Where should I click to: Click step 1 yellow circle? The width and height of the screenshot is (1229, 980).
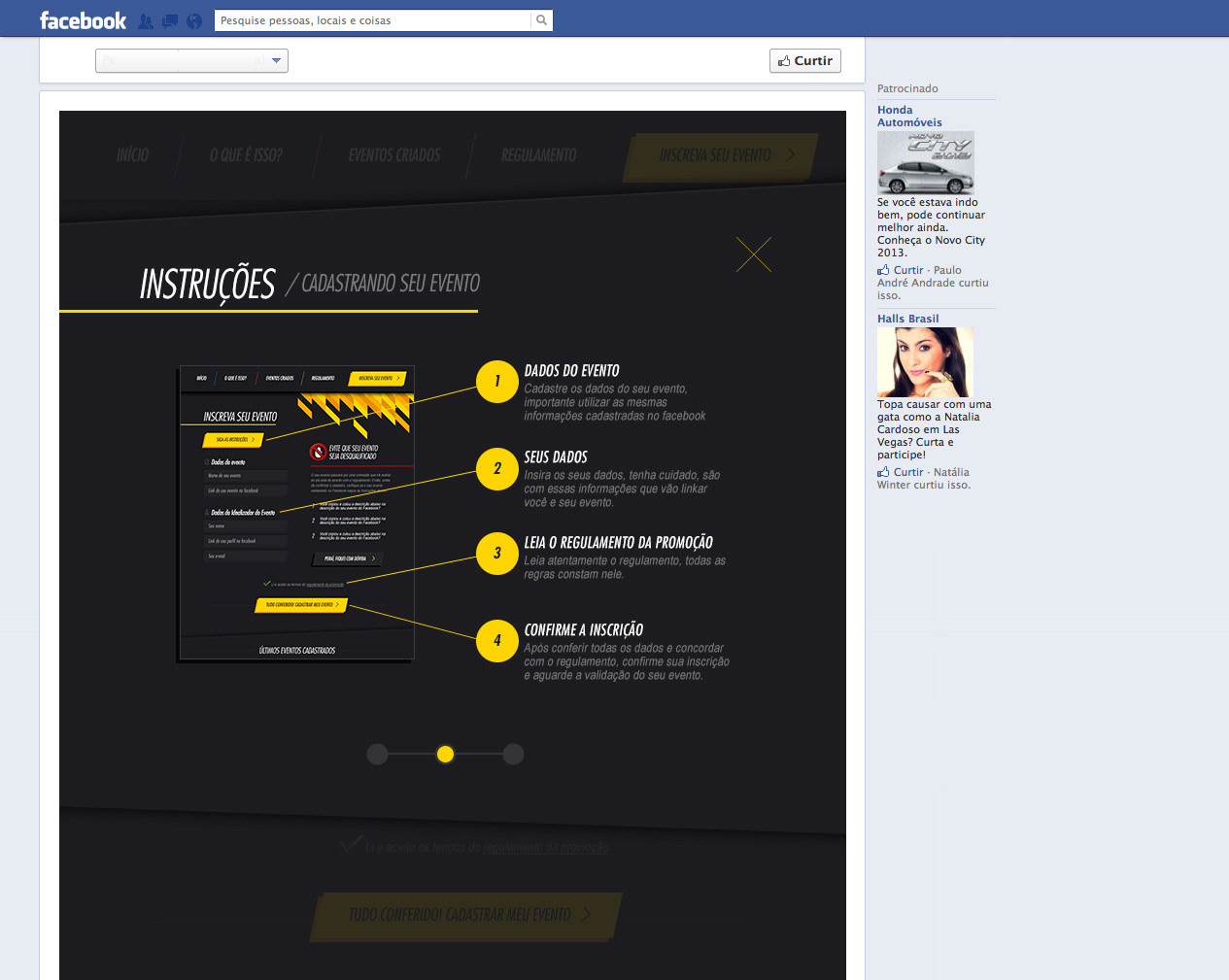pyautogui.click(x=497, y=382)
